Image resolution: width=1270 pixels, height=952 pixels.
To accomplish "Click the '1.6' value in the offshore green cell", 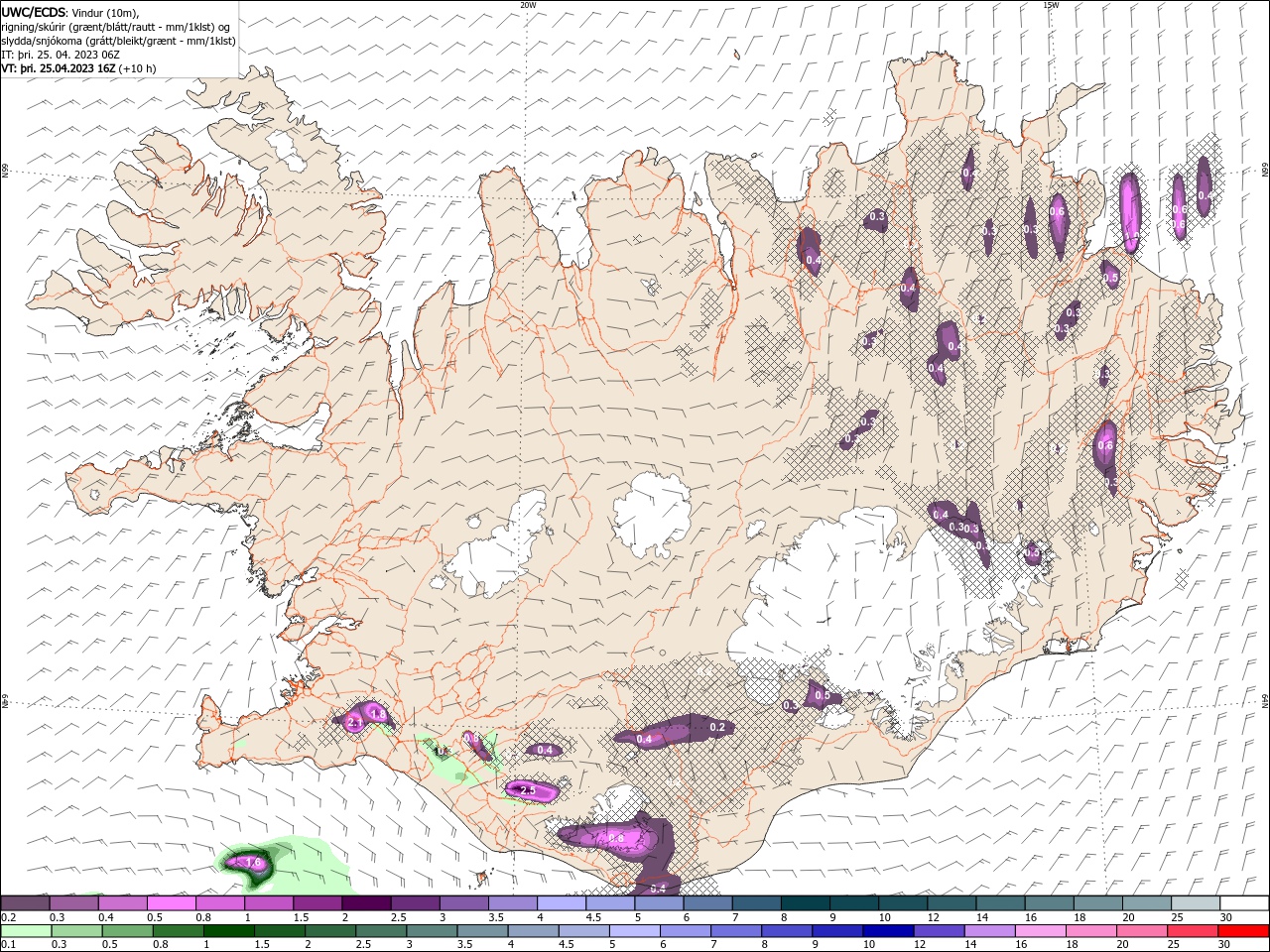I will click(254, 863).
